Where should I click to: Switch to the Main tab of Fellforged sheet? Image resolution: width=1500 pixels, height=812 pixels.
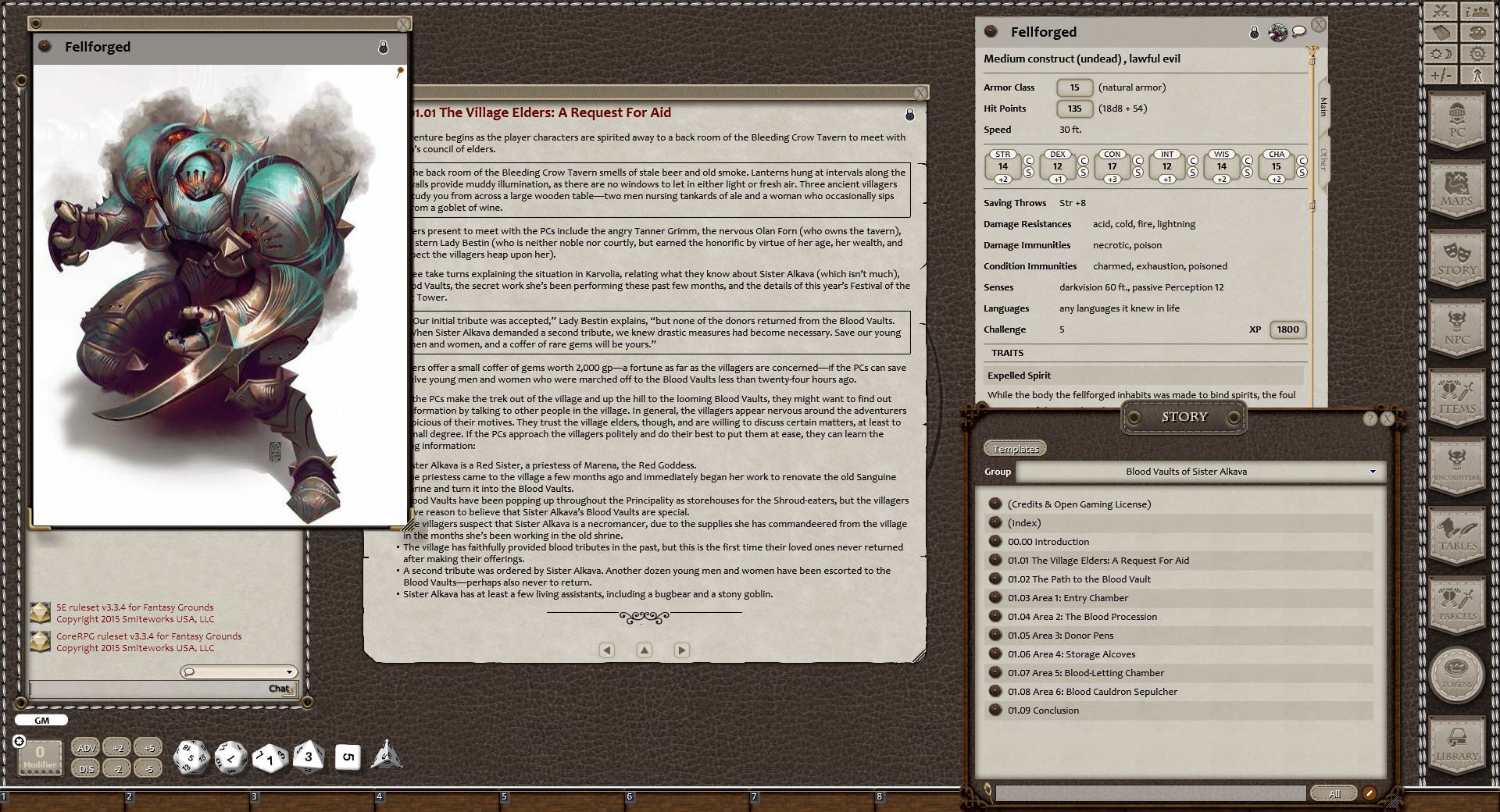coord(1323,106)
